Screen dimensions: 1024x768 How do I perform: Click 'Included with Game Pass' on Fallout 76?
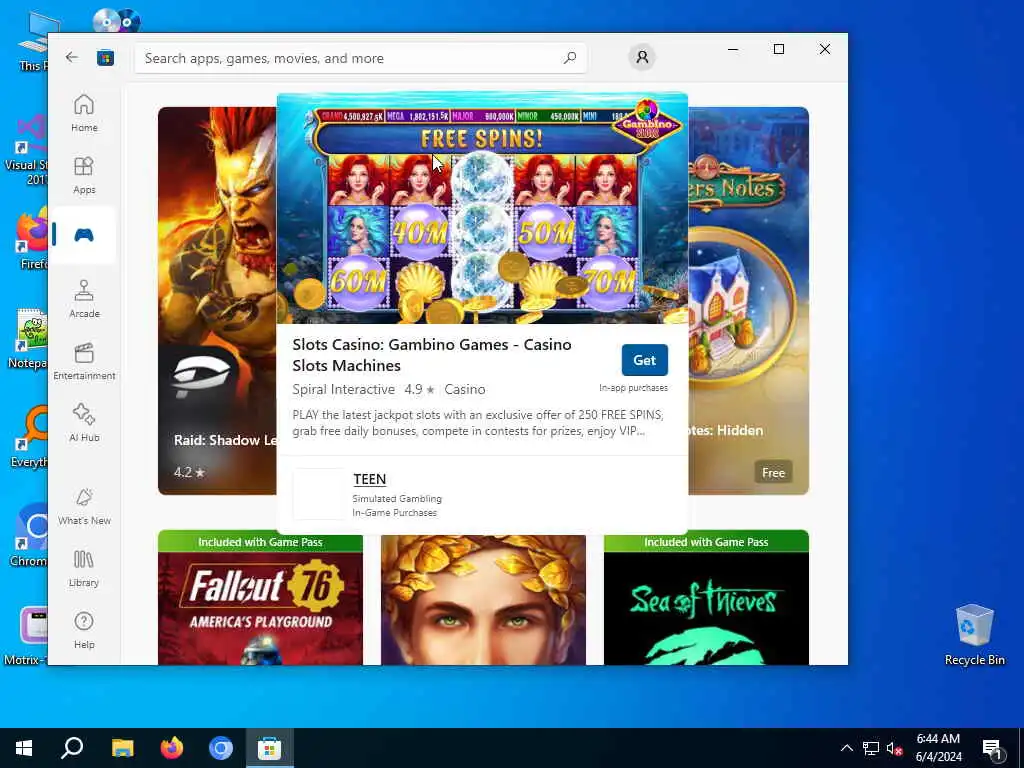coord(260,542)
